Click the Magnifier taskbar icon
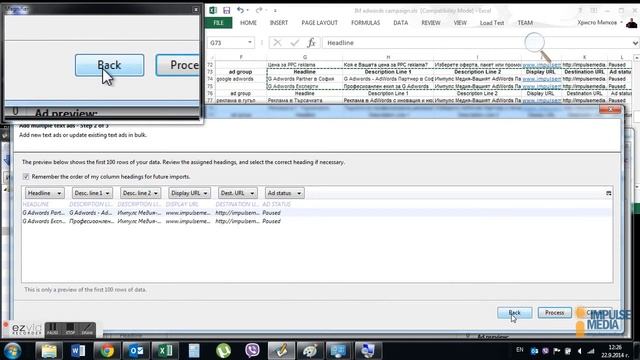The width and height of the screenshot is (640, 360). click(367, 351)
